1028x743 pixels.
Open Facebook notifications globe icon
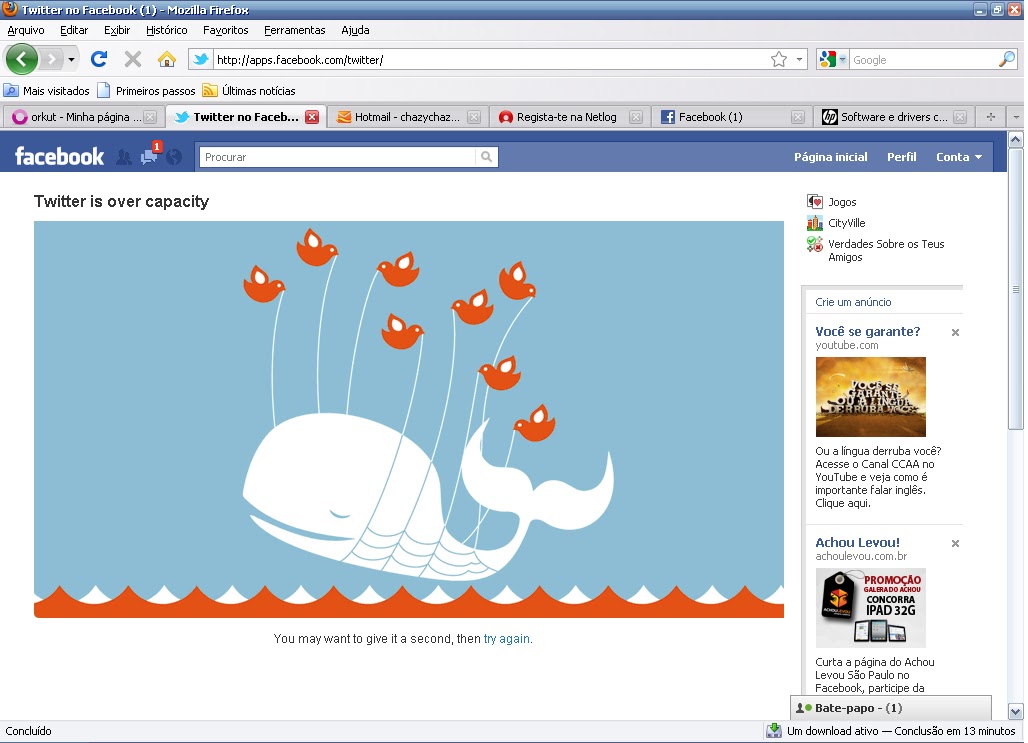pos(174,157)
